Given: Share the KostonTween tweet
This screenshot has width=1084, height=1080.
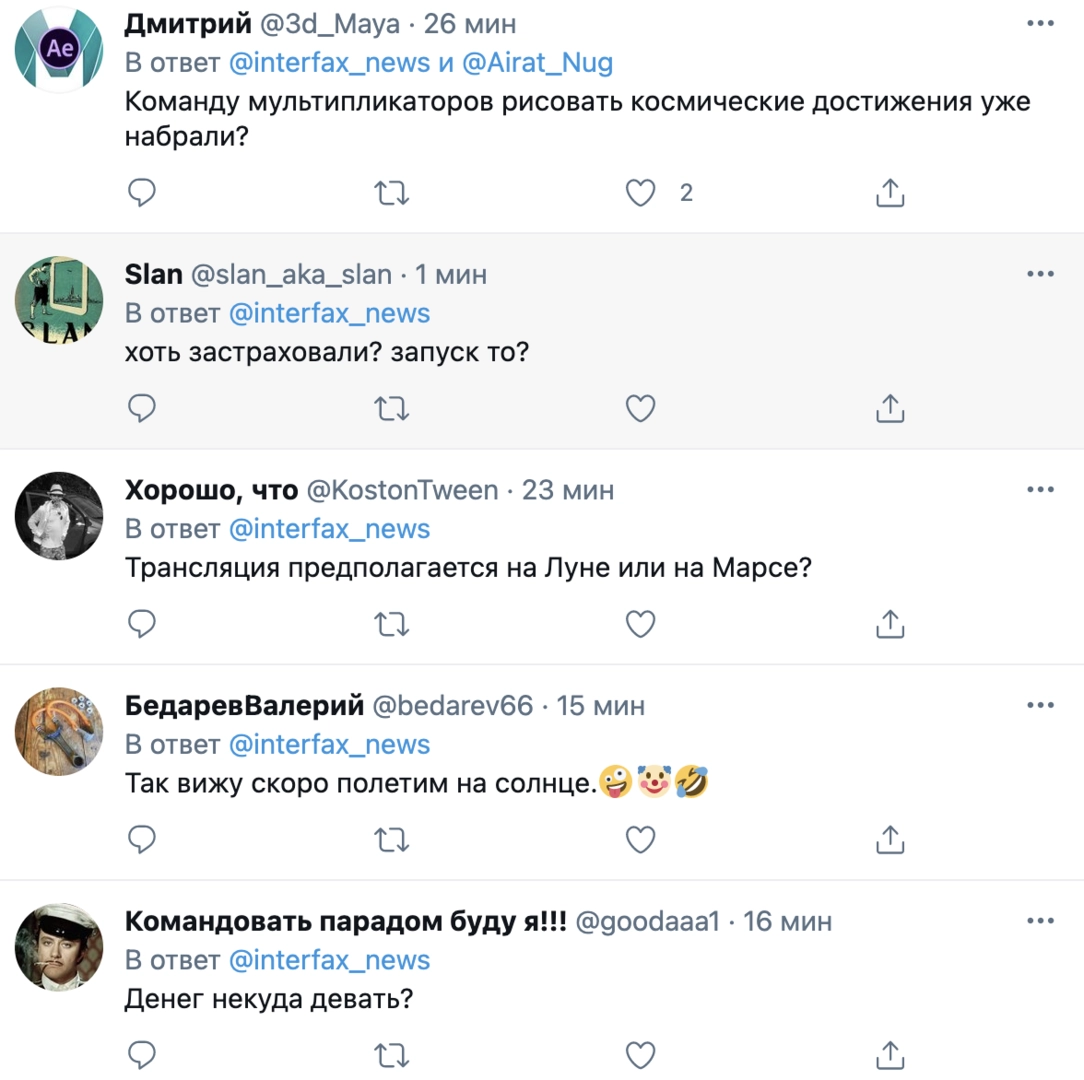Looking at the screenshot, I should pos(889,624).
